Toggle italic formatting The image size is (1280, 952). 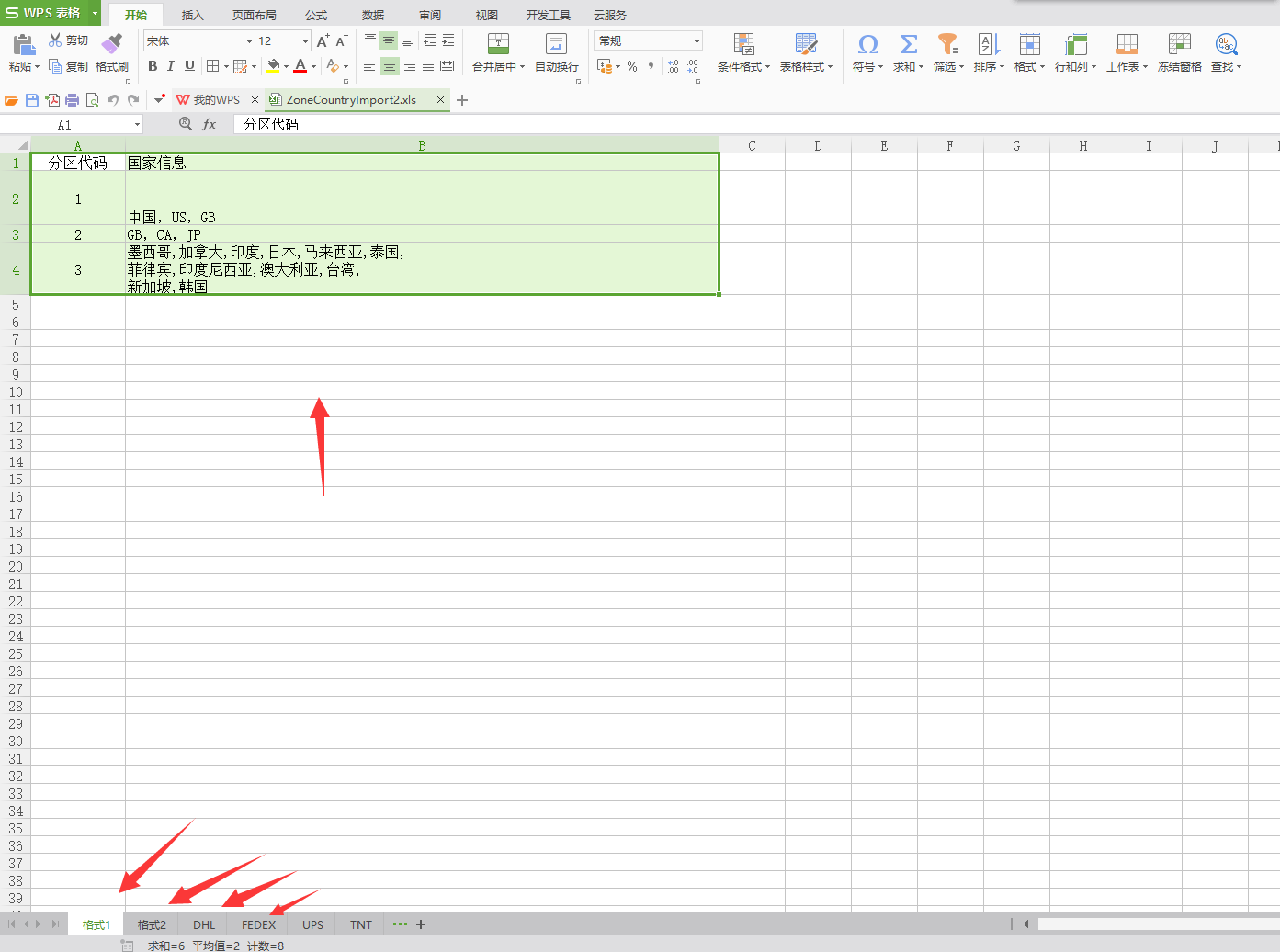coord(171,66)
